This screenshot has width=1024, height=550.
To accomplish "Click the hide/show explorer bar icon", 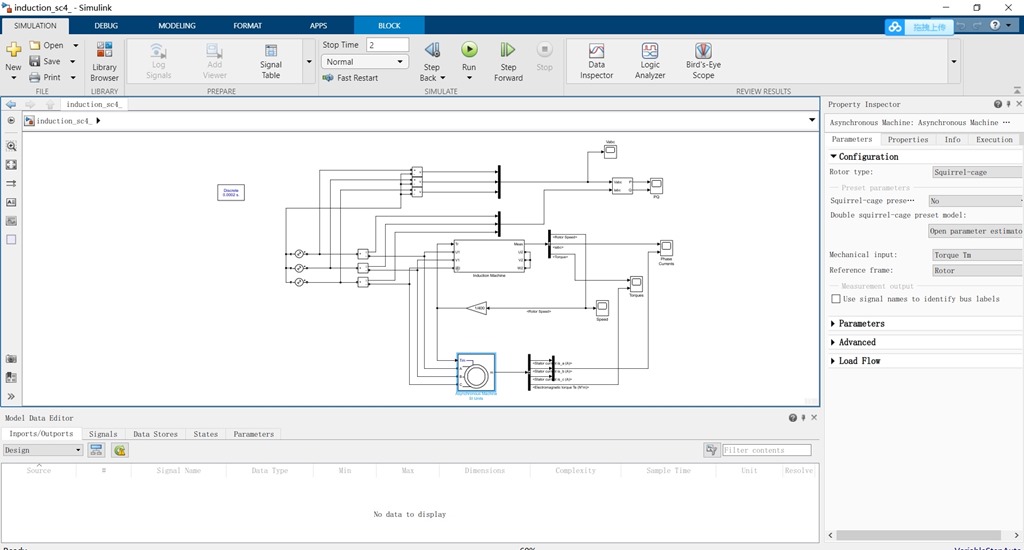I will (x=11, y=121).
